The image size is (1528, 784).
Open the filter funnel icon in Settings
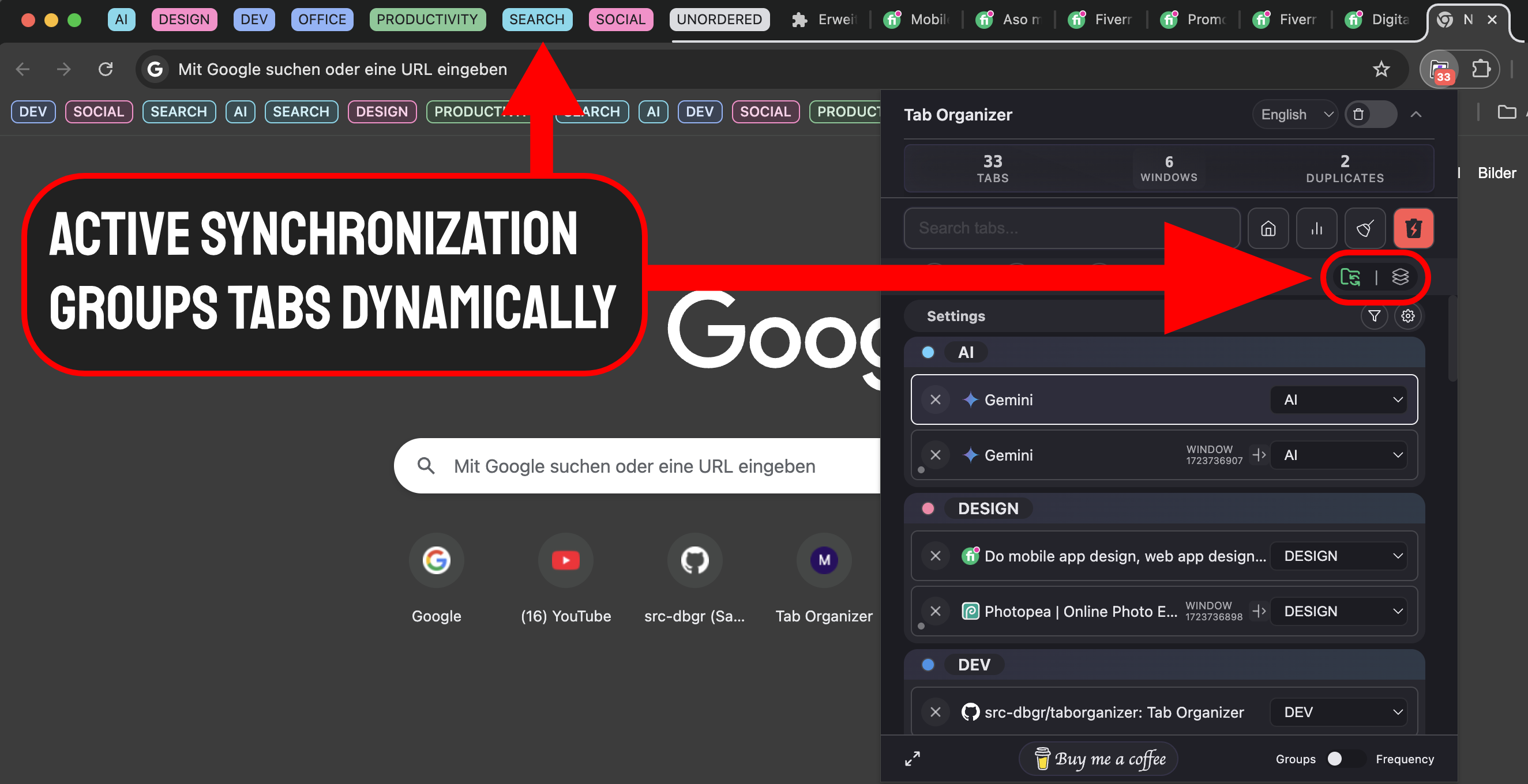tap(1375, 316)
